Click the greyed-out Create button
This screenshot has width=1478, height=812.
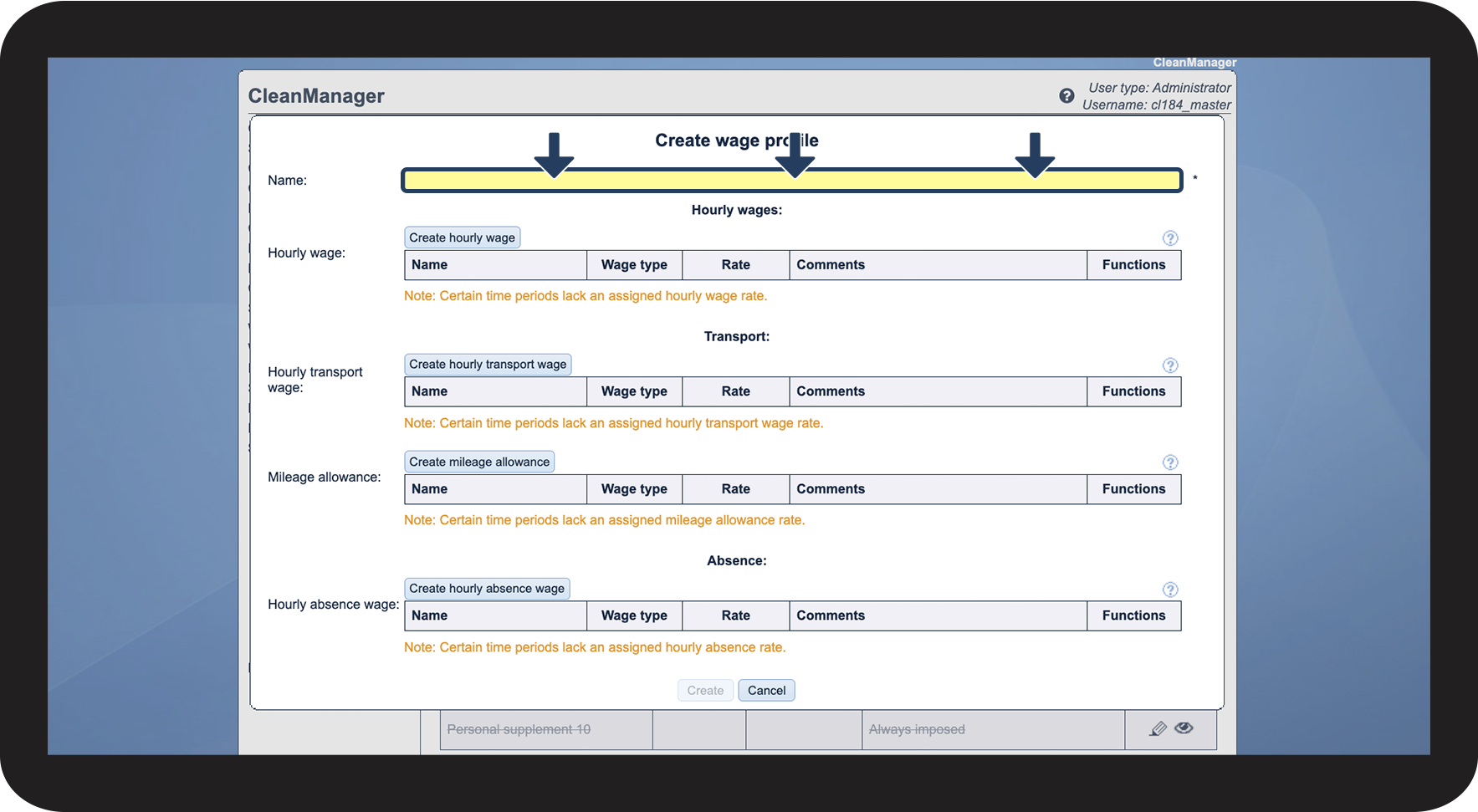point(705,691)
